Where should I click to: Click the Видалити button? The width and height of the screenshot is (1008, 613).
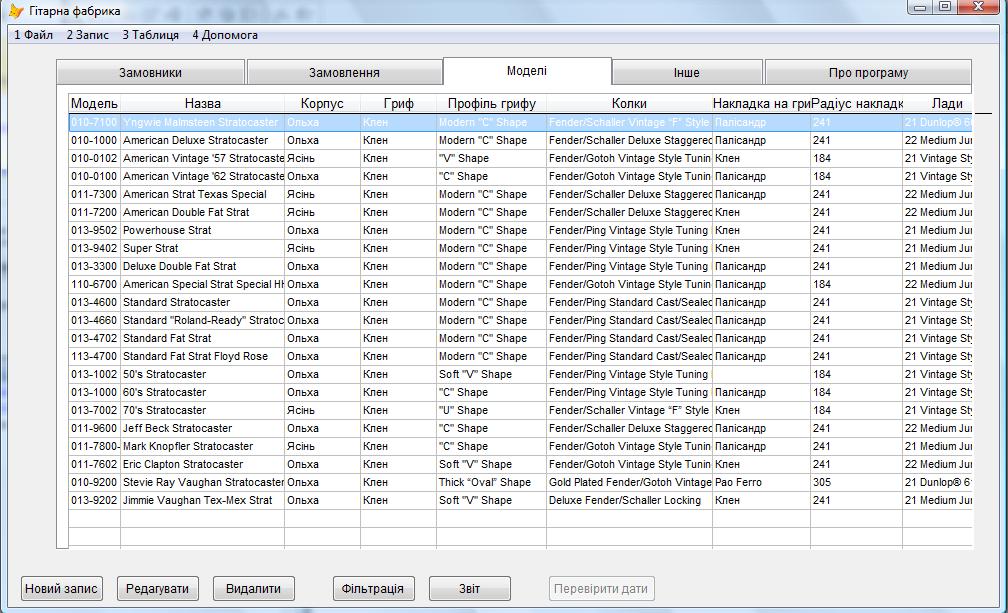253,589
